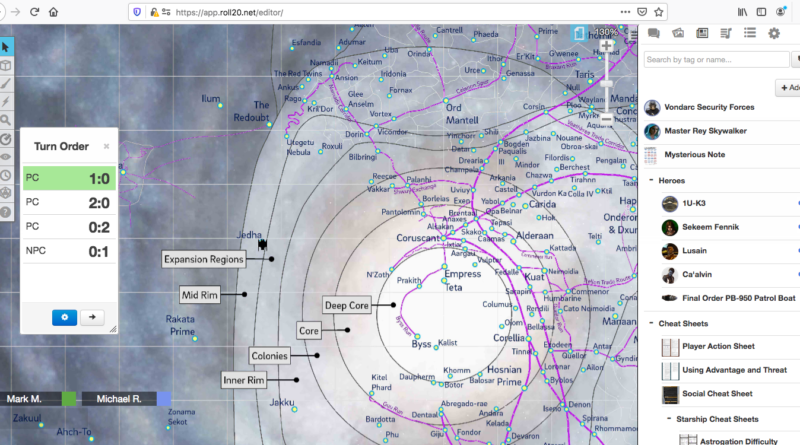Collapse the Cheat Sheets folder
This screenshot has width=800, height=445.
(652, 323)
